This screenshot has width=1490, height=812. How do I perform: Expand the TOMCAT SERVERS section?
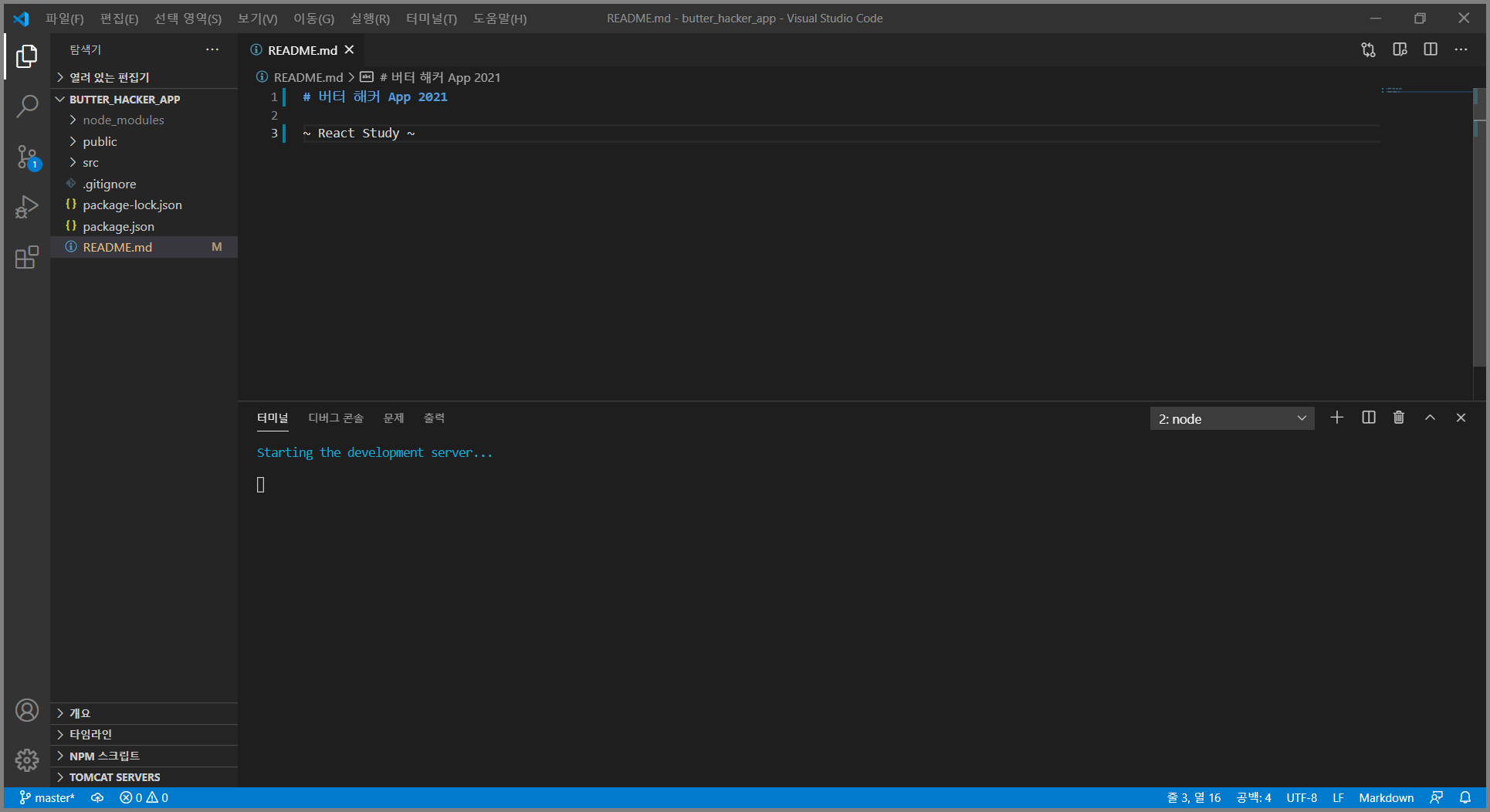pos(144,776)
